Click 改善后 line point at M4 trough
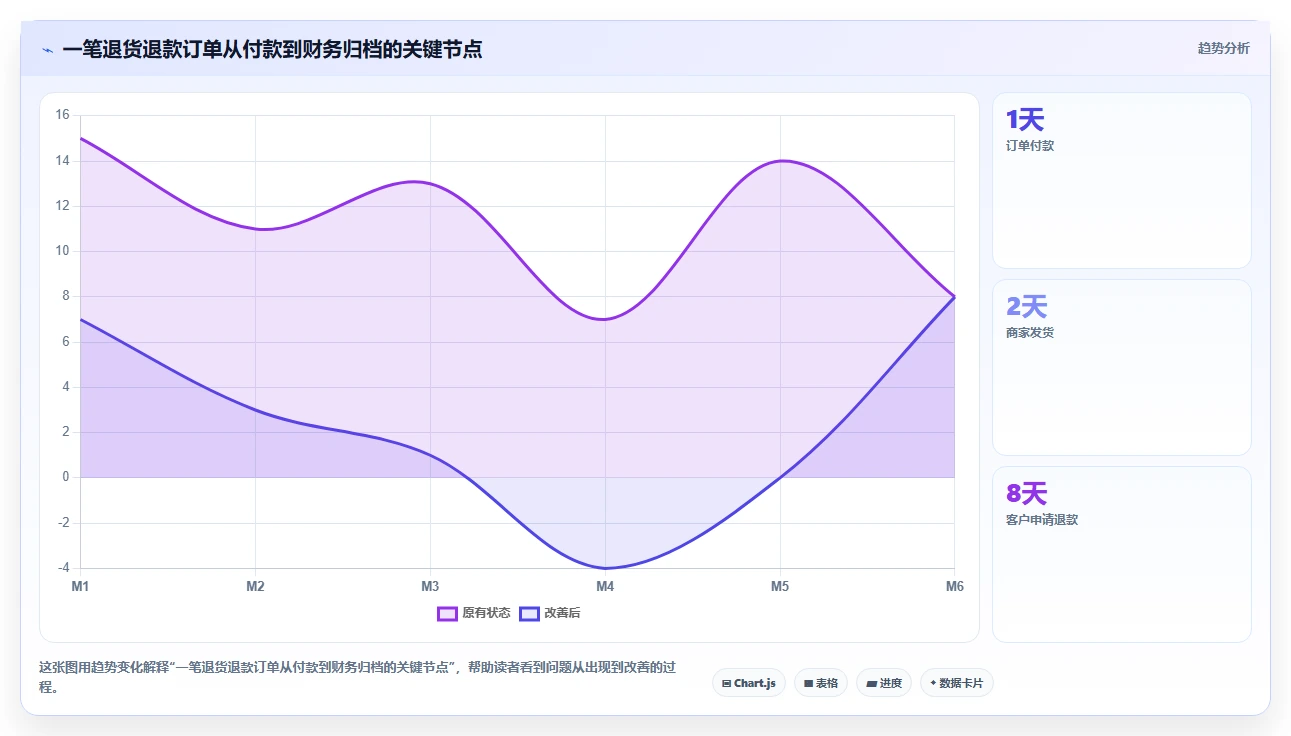This screenshot has width=1291, height=736. click(x=605, y=568)
